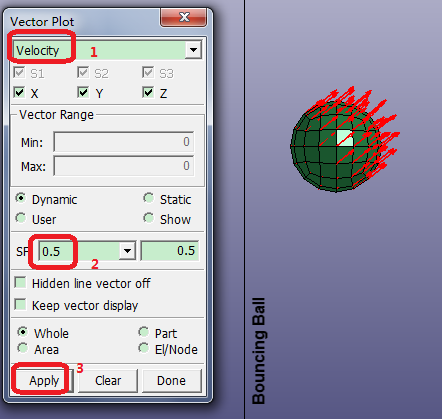Uncheck the Z component checkbox
This screenshot has height=419, width=442.
pos(148,92)
